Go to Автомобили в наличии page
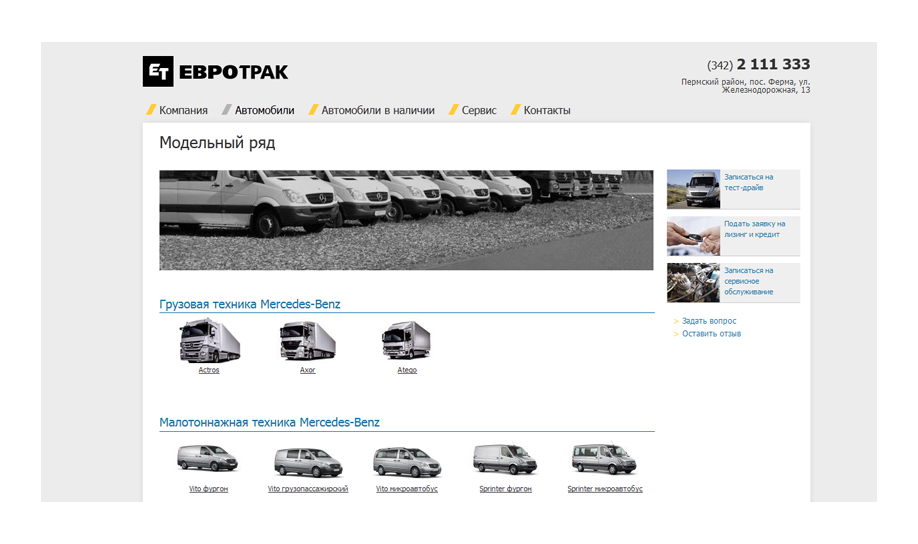 [378, 110]
